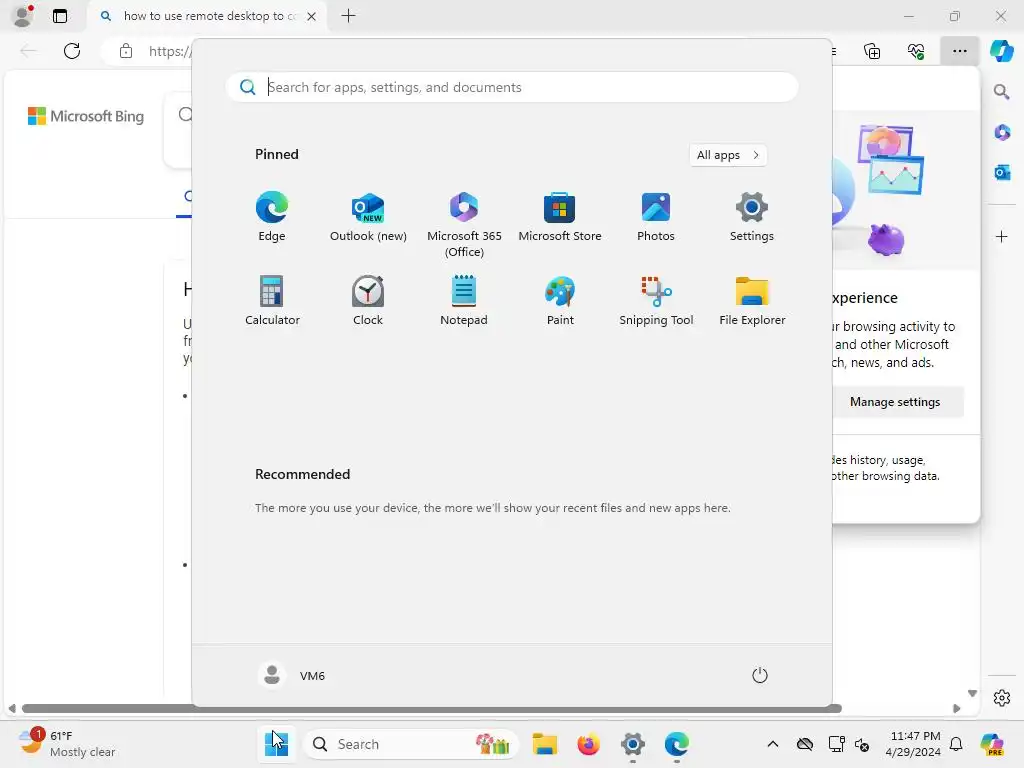The height and width of the screenshot is (768, 1024).
Task: Open Microsoft Store from Start menu
Action: pyautogui.click(x=560, y=217)
